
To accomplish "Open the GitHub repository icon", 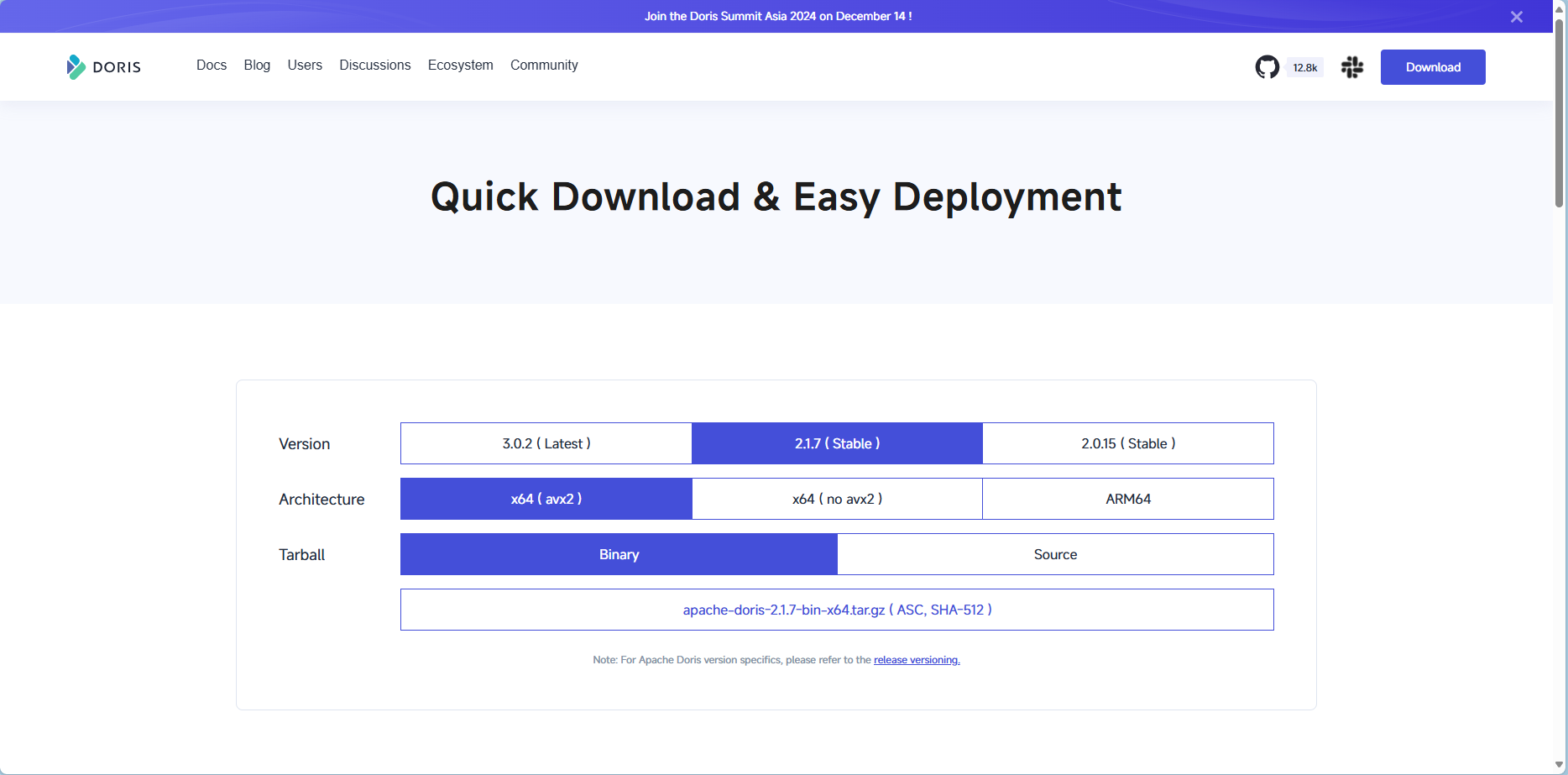I will (x=1267, y=67).
